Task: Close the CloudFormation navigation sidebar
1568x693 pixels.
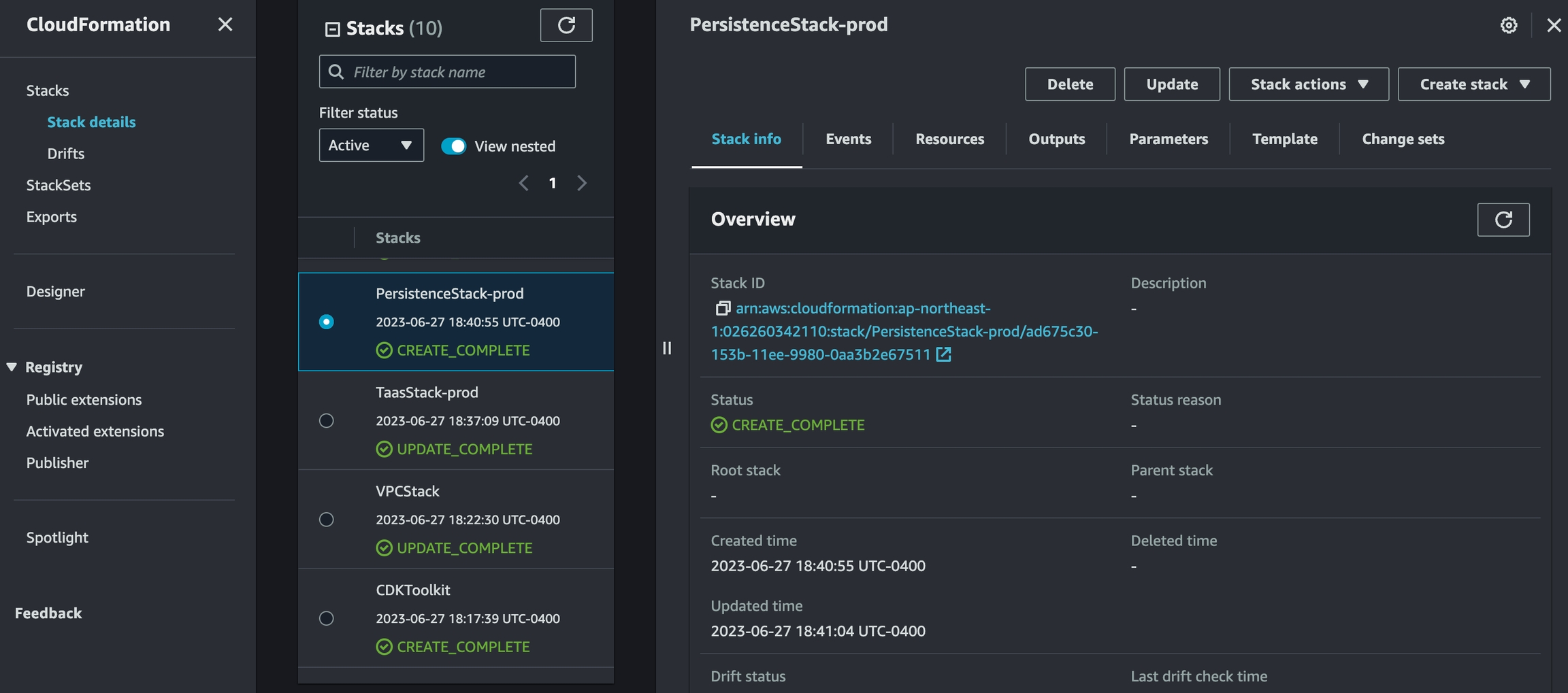Action: point(225,24)
